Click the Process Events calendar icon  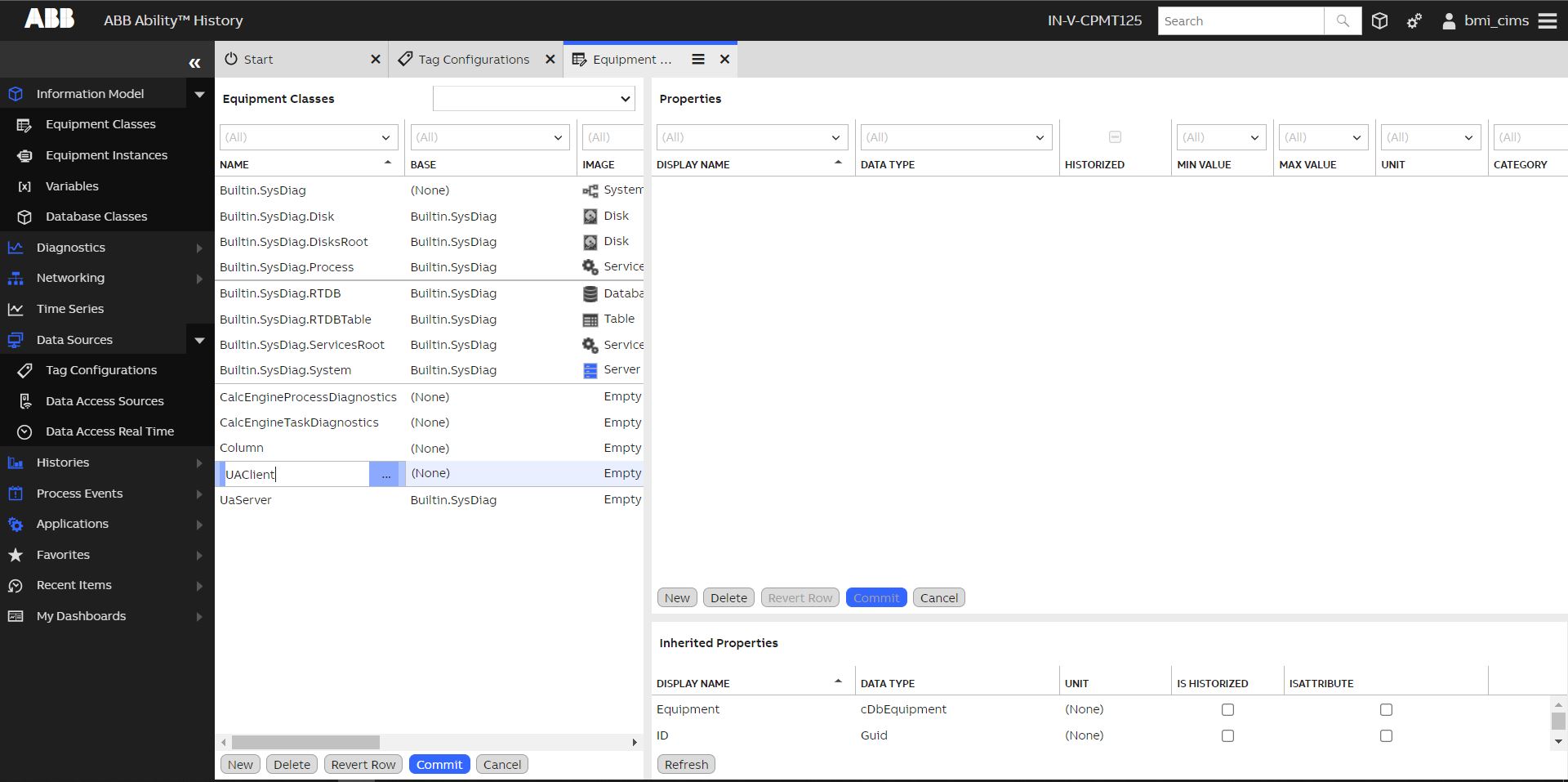16,494
